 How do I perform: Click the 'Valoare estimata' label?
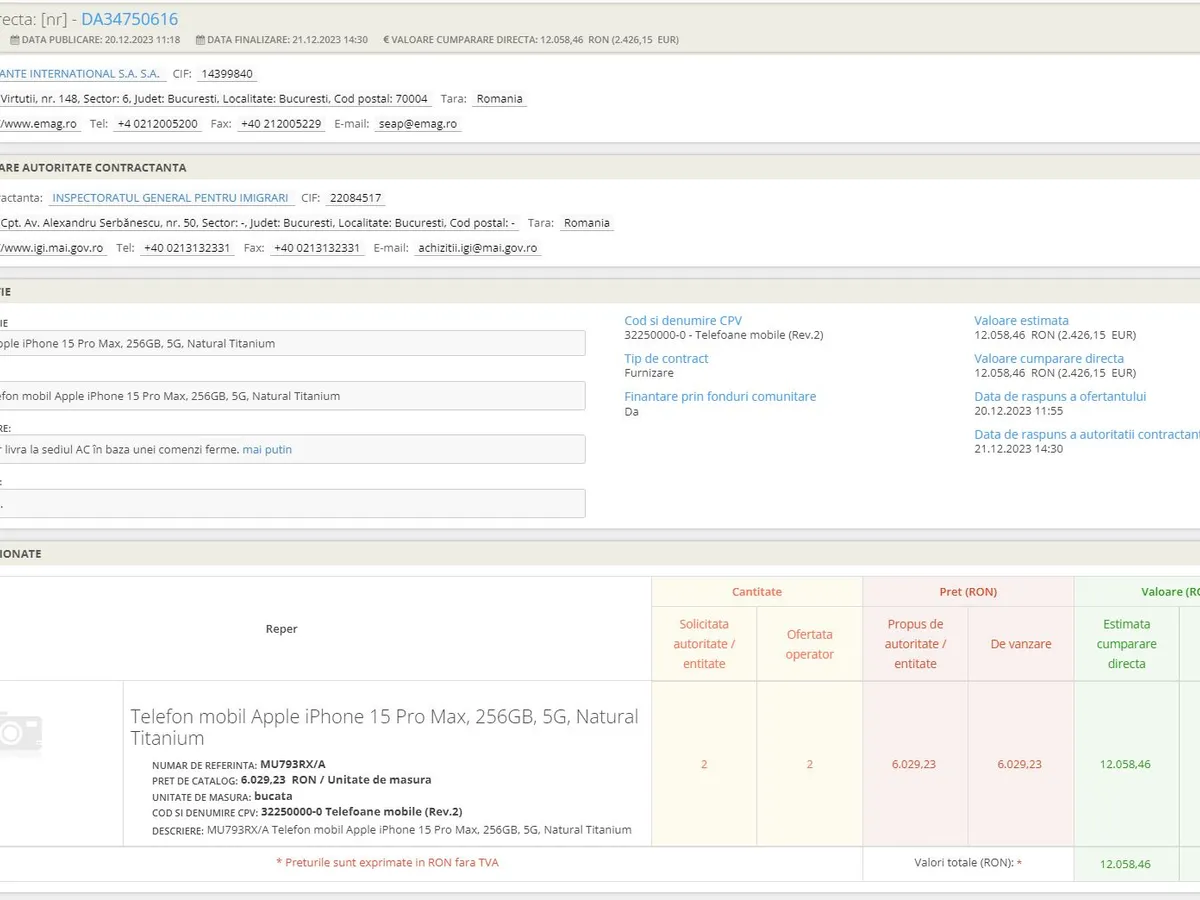click(x=1021, y=321)
